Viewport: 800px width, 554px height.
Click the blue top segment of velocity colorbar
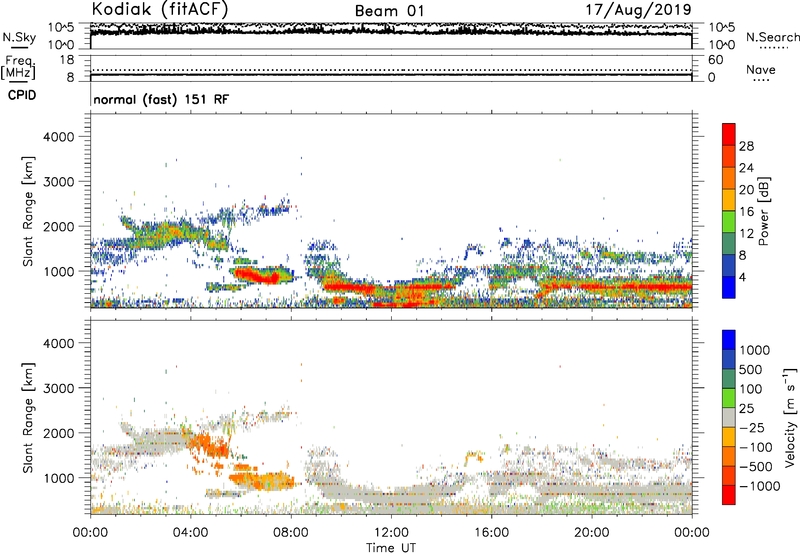[x=729, y=340]
